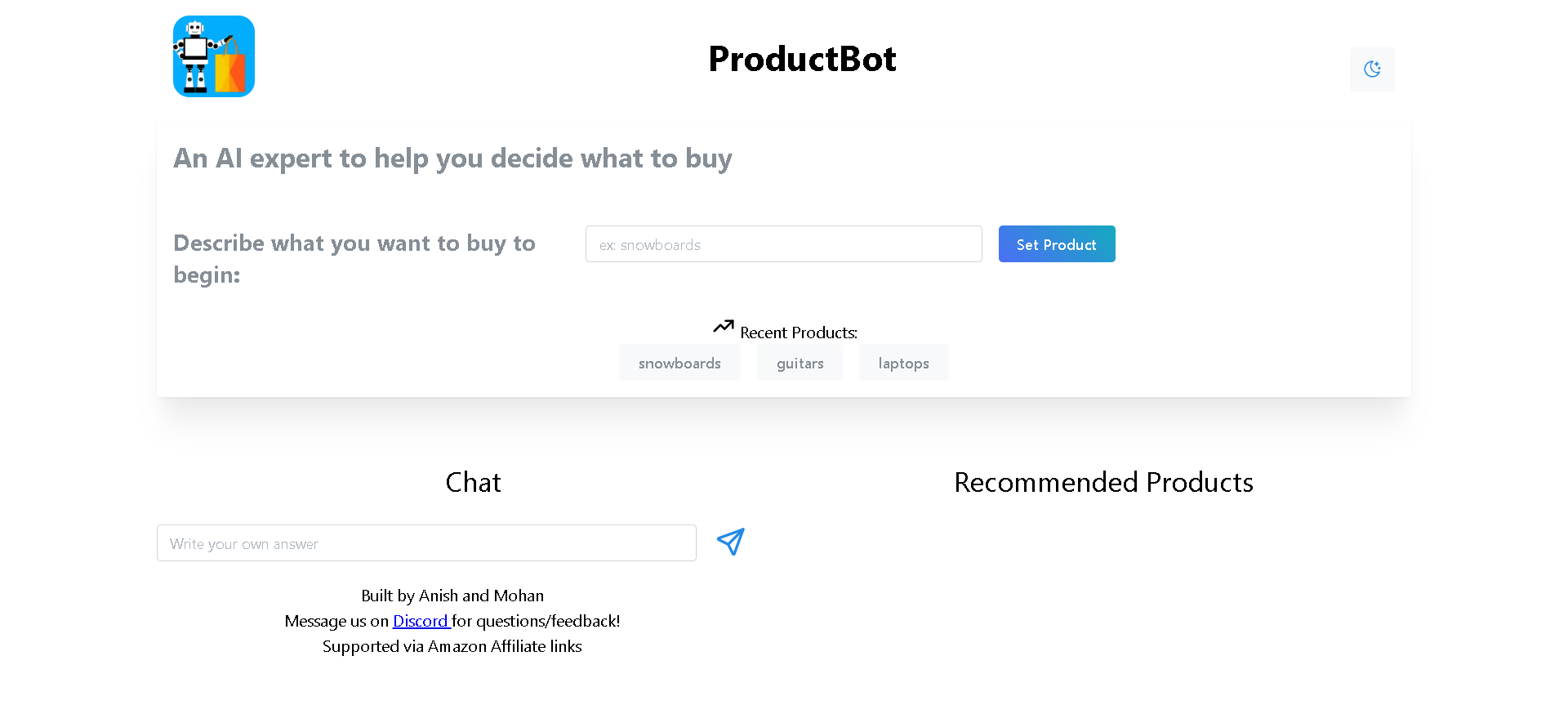Click the Recommended Products heading
This screenshot has width=1568, height=723.
pyautogui.click(x=1103, y=482)
